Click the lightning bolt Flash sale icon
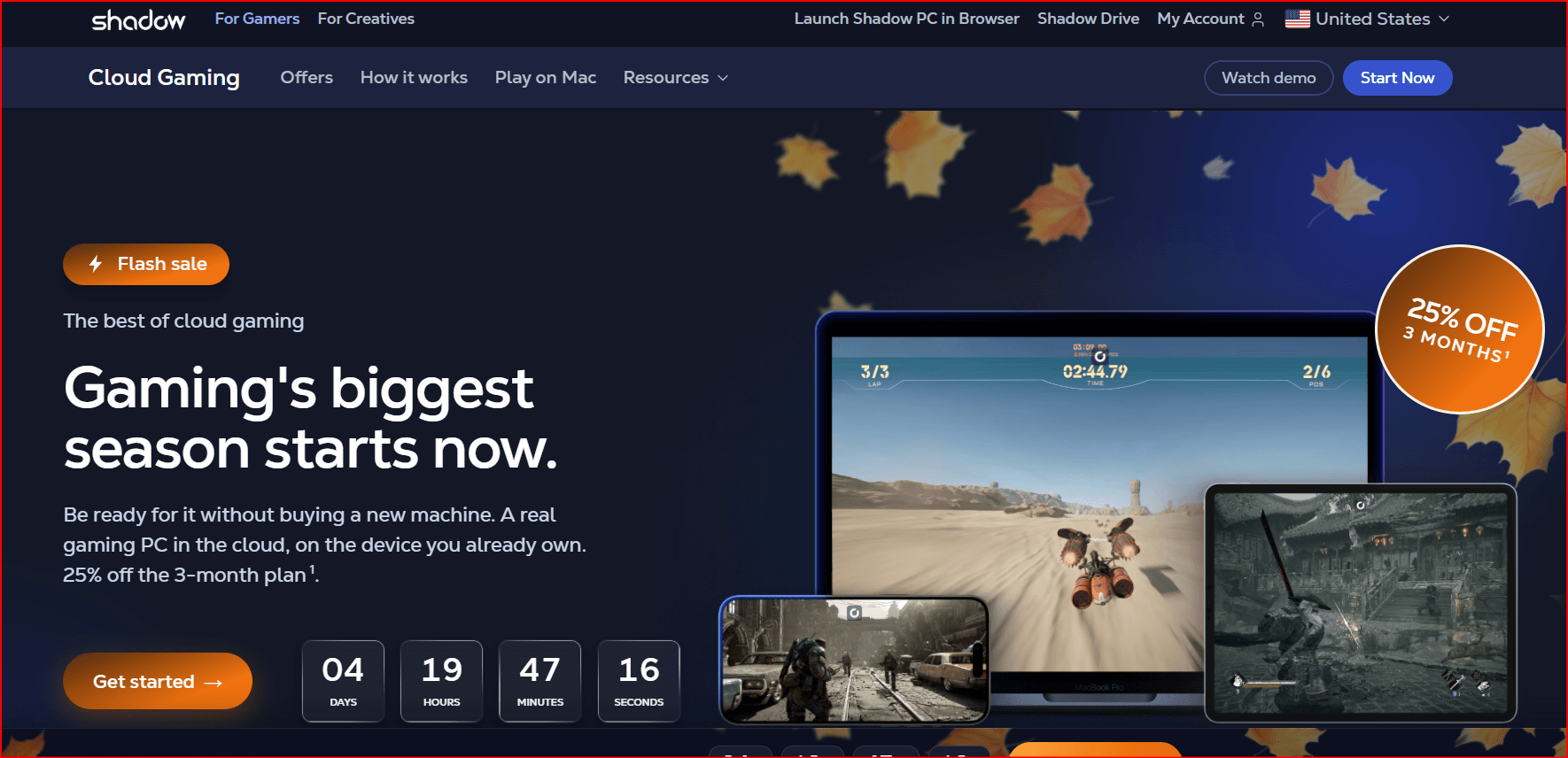The image size is (1568, 758). [x=96, y=264]
